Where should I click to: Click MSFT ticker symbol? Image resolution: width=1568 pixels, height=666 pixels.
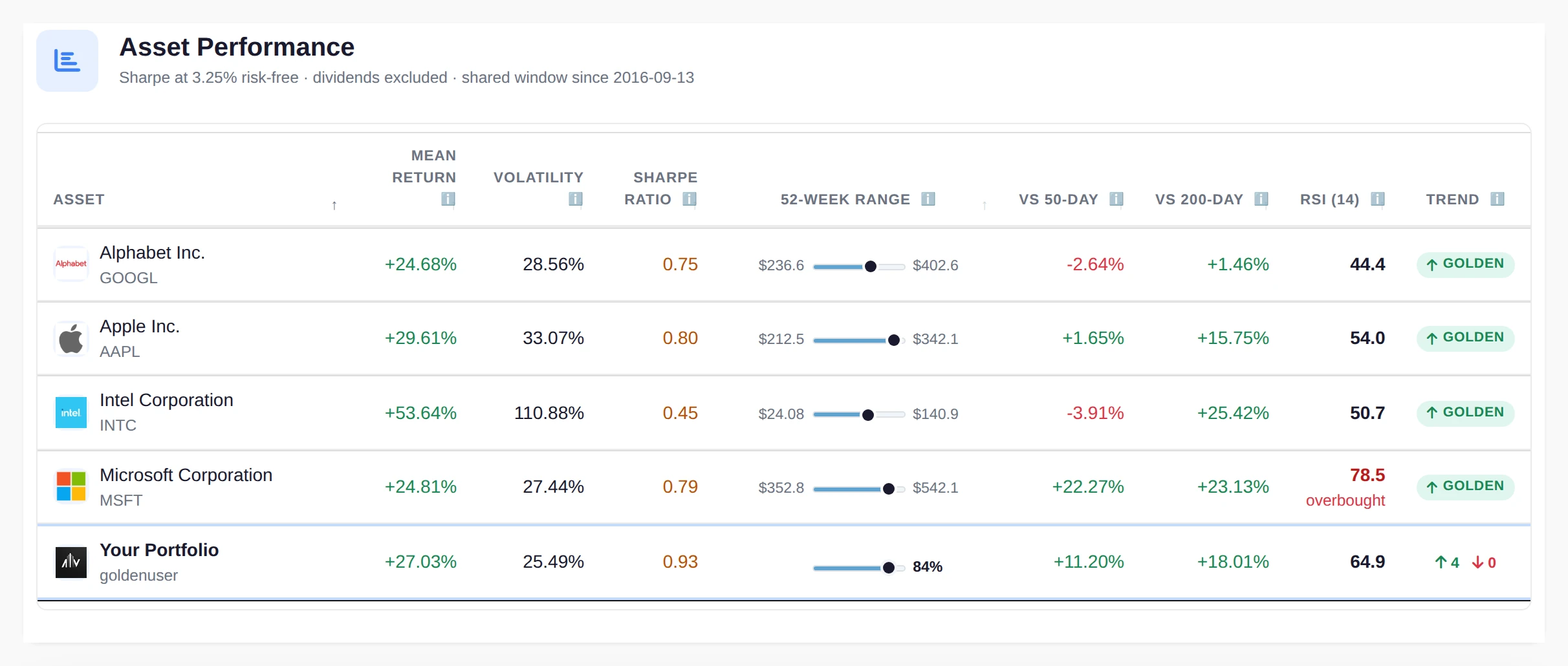tap(121, 500)
